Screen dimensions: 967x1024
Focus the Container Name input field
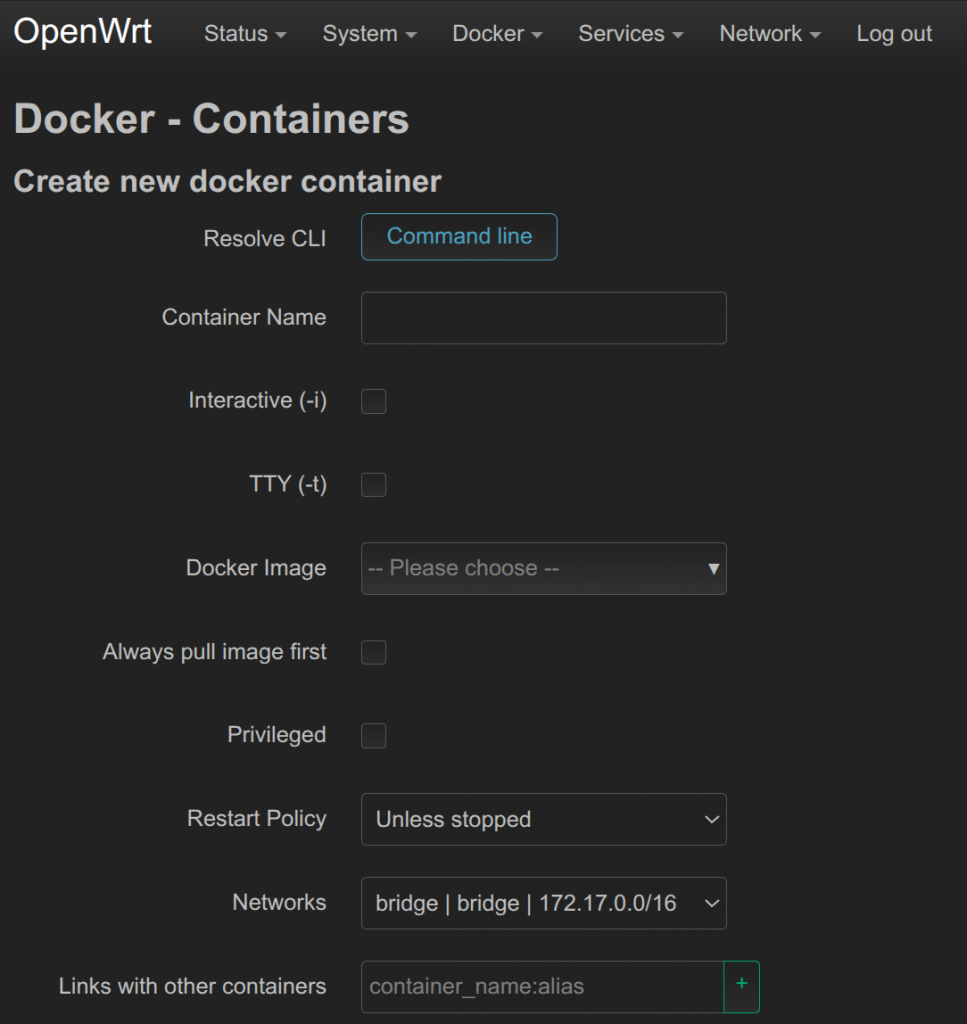coord(543,318)
